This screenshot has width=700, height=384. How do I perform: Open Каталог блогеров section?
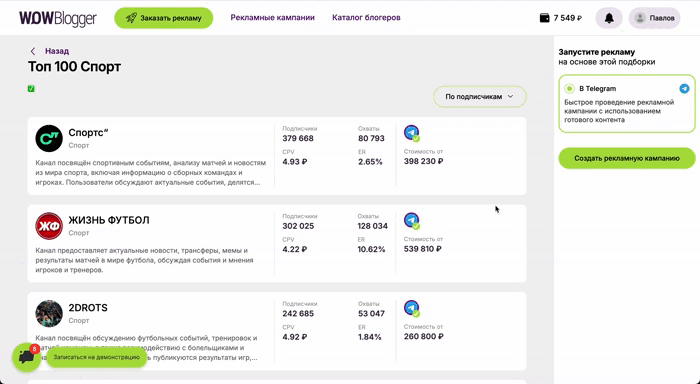click(x=366, y=18)
